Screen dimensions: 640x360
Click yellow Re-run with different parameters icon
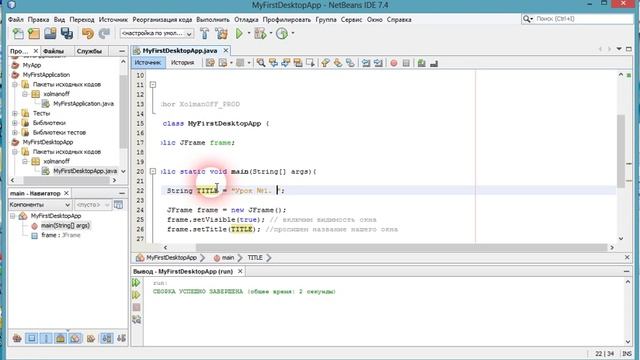[136, 295]
